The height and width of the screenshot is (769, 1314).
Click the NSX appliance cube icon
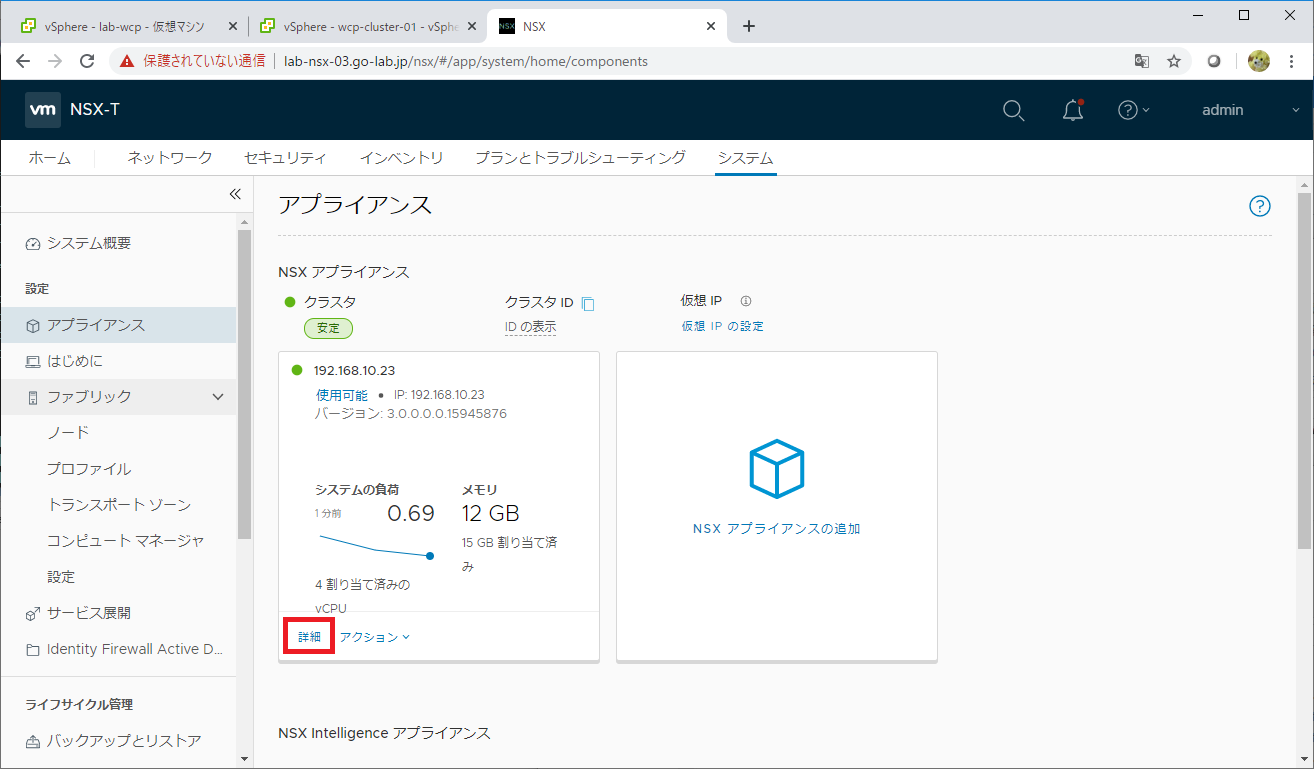[x=776, y=469]
